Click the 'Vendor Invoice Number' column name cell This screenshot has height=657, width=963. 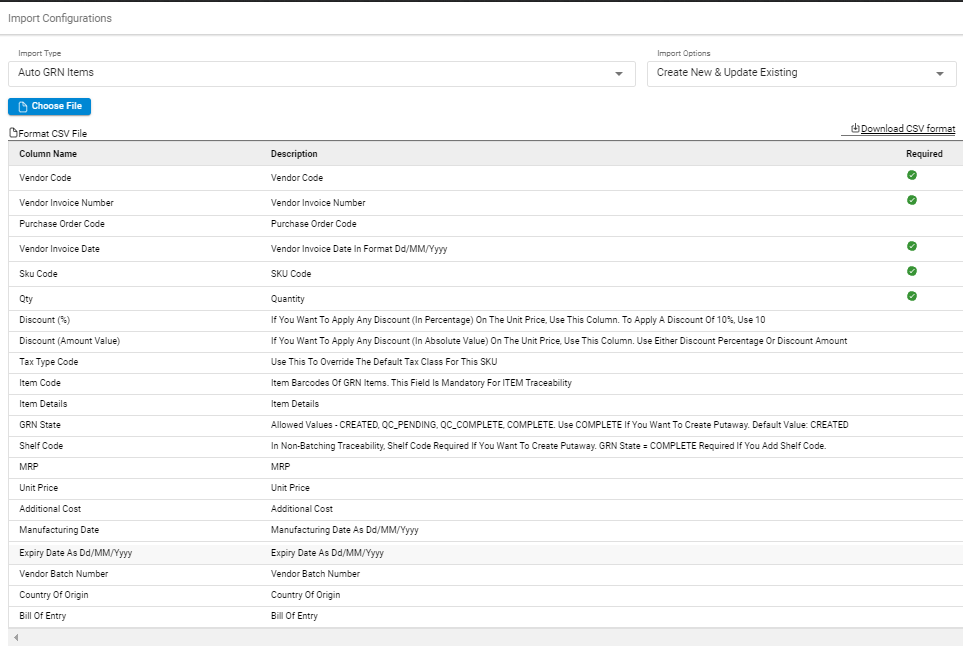click(x=66, y=203)
